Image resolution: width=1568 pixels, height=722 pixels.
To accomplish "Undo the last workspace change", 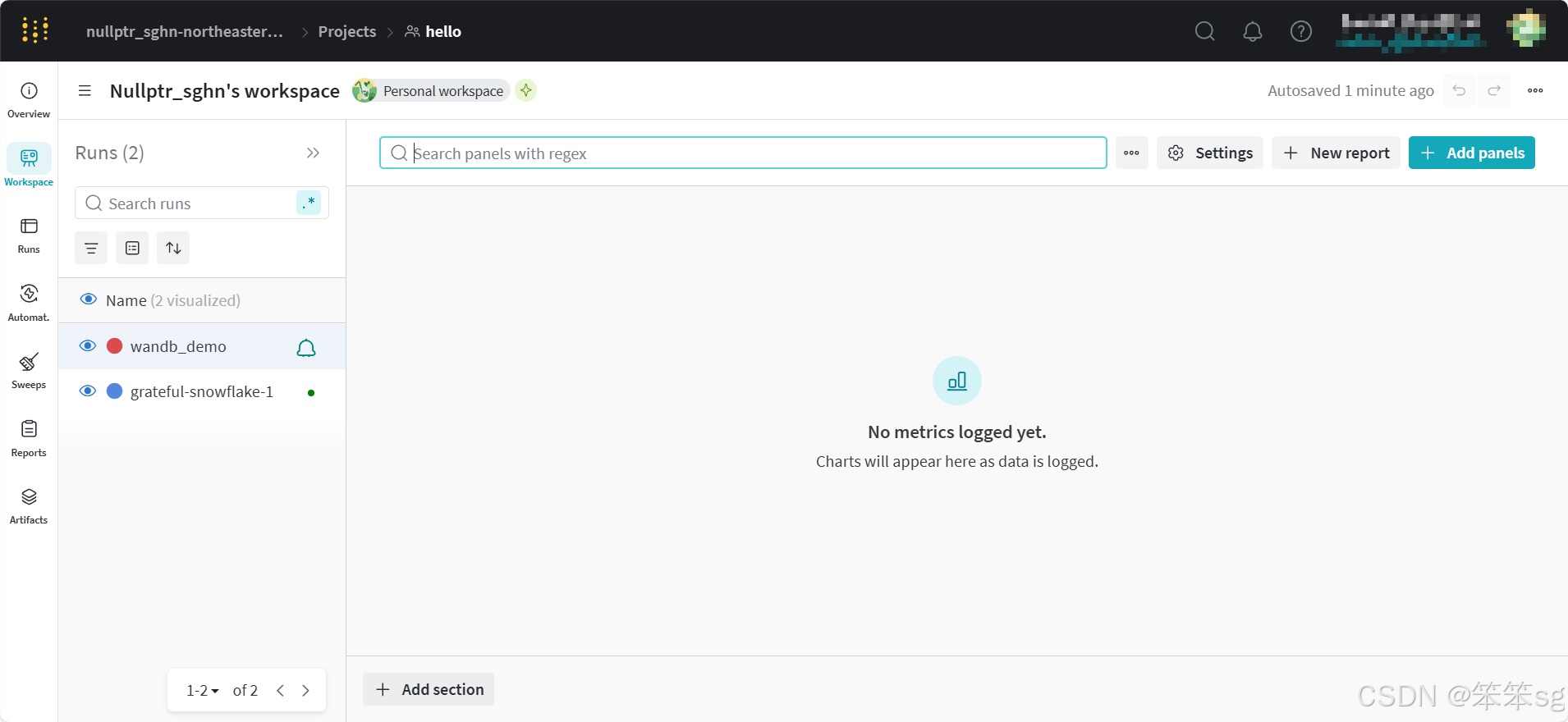I will 1459,90.
